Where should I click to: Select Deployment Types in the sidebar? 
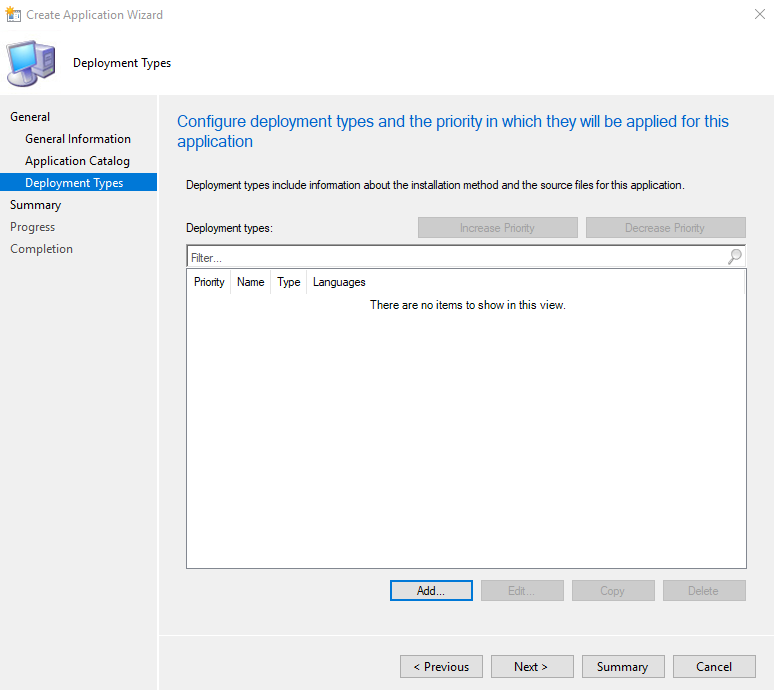click(74, 183)
